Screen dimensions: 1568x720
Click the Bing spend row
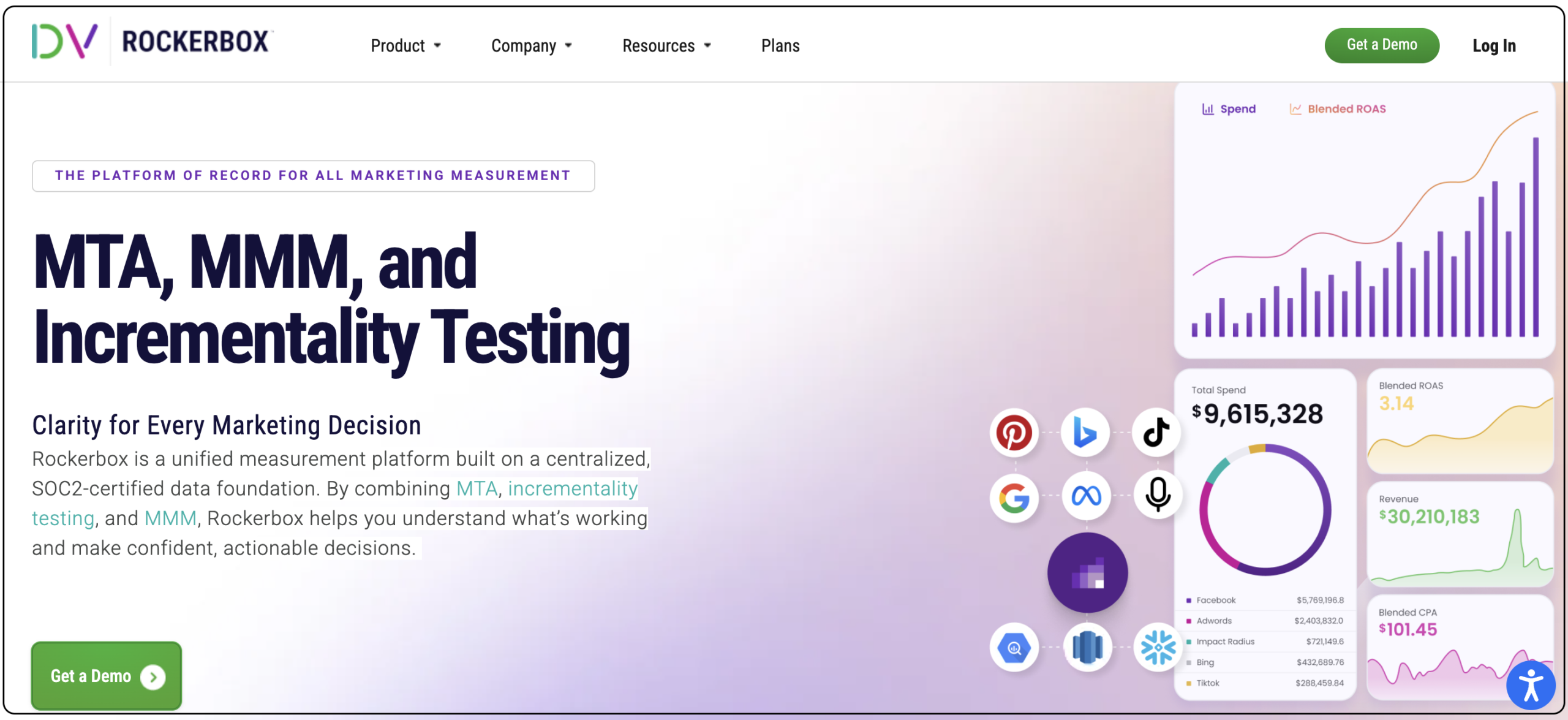(1265, 662)
